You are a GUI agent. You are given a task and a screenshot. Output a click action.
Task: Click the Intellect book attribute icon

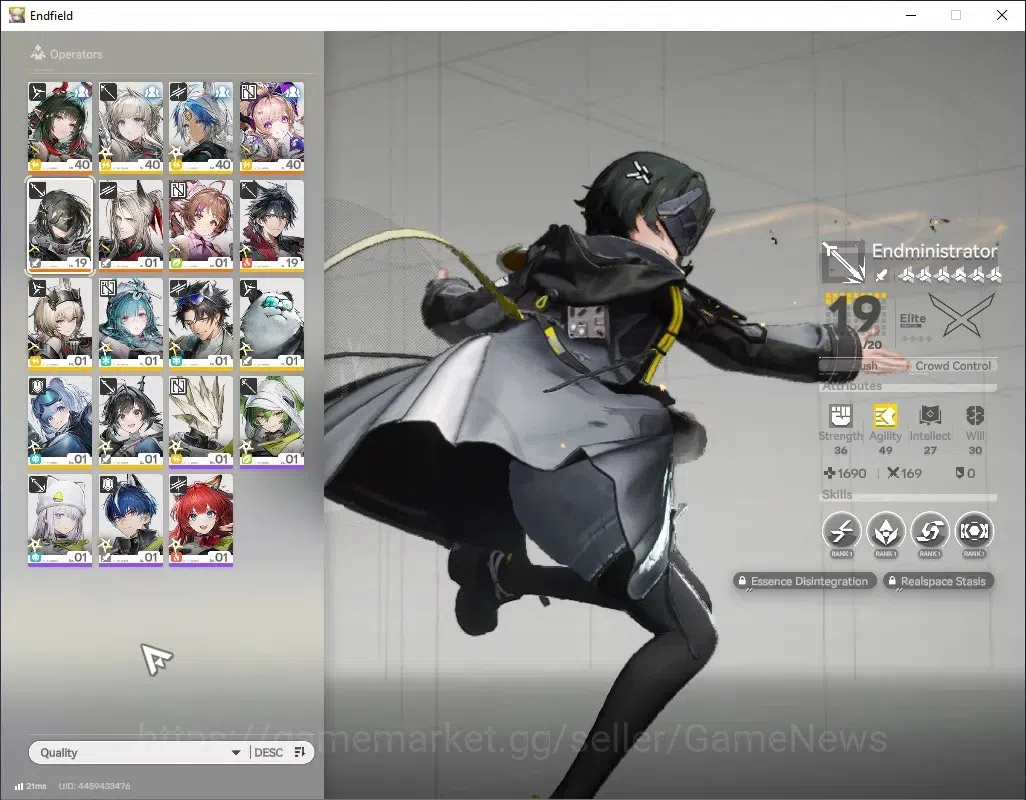point(930,415)
